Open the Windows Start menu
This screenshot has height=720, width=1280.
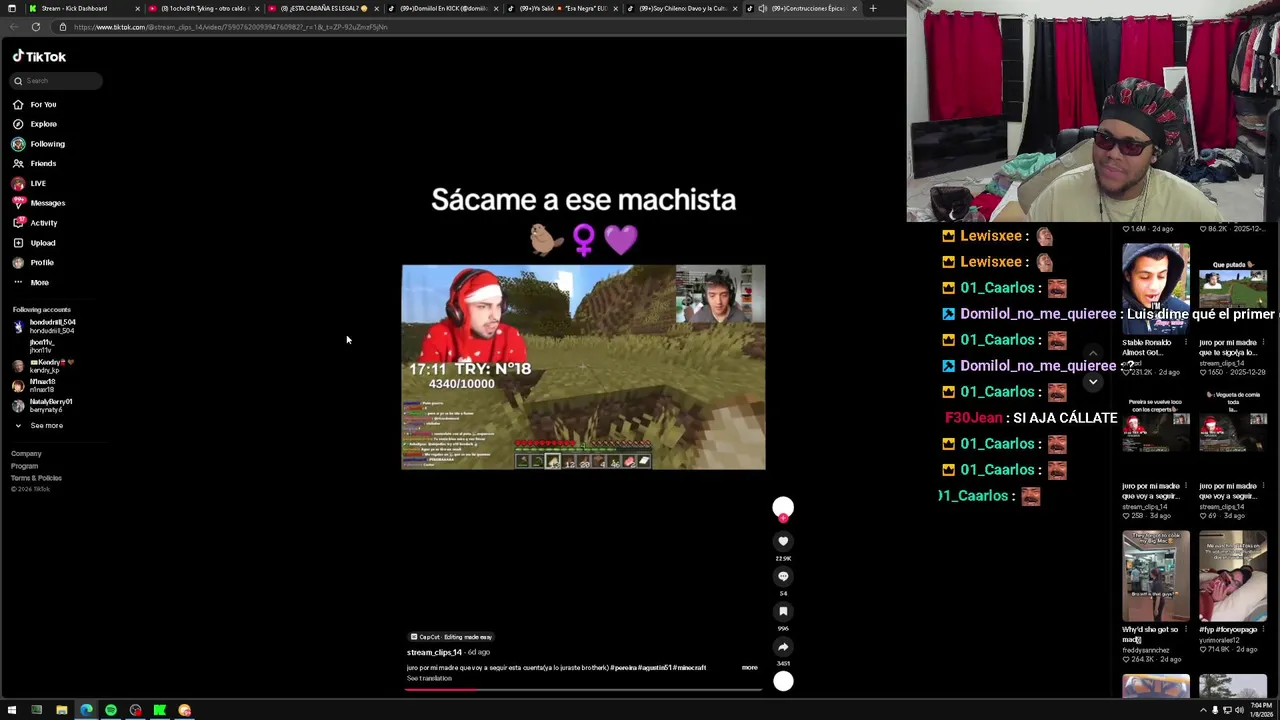coord(12,710)
